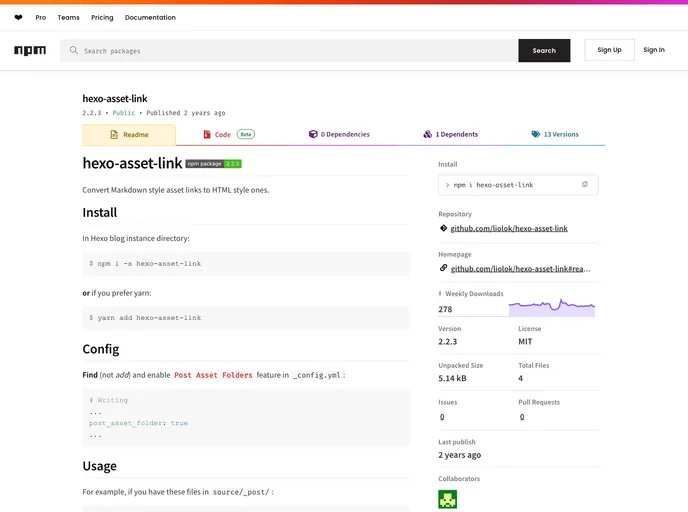Click the 'Post Asset Folders' inline code
Screen dimensions: 688x512
213,375
